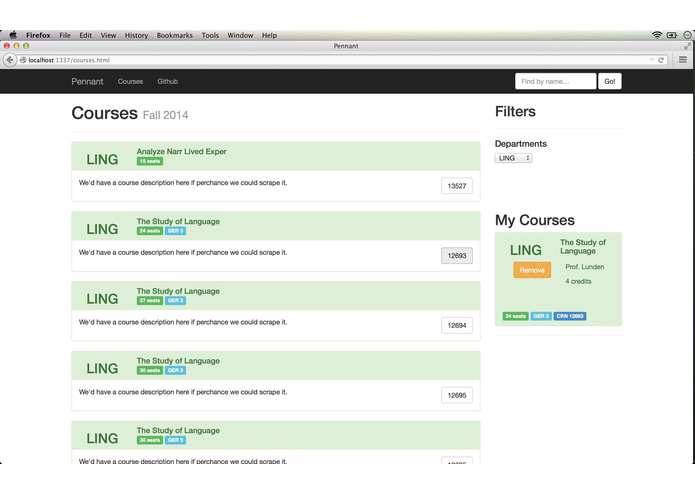The height and width of the screenshot is (494, 695).
Task: Click the CRN 12693 button
Action: 457,256
